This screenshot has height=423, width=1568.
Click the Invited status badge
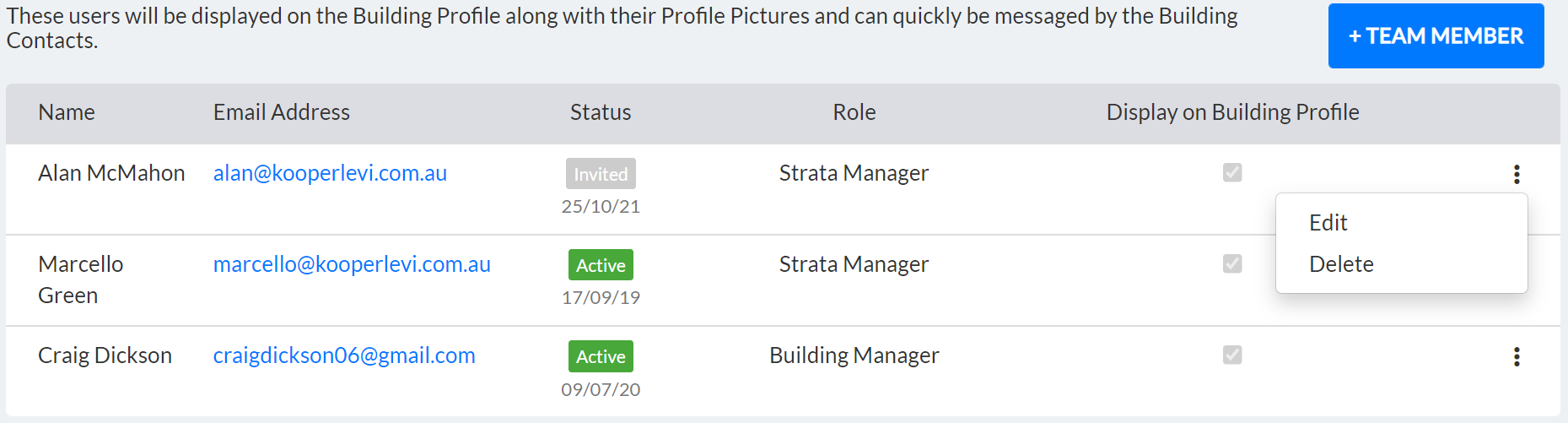pyautogui.click(x=601, y=174)
